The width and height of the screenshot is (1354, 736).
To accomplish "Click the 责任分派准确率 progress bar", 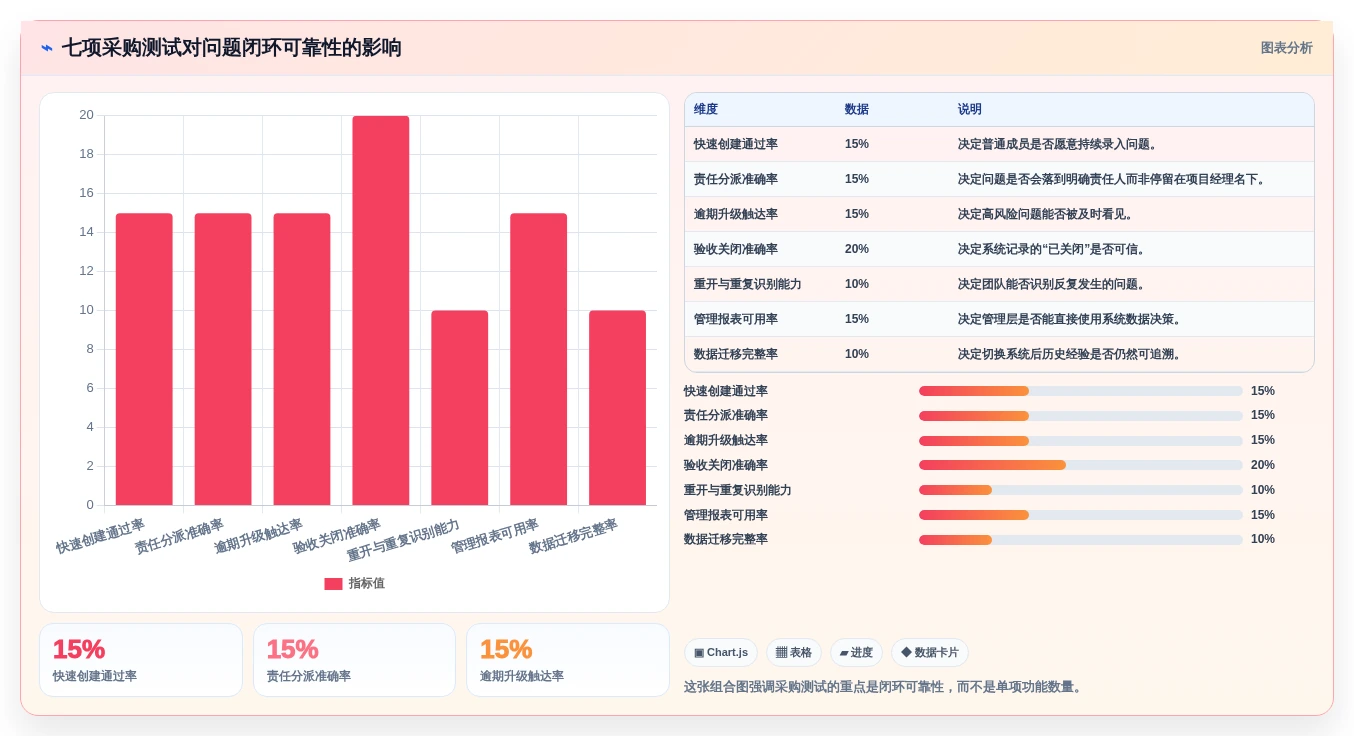I will pos(1081,416).
